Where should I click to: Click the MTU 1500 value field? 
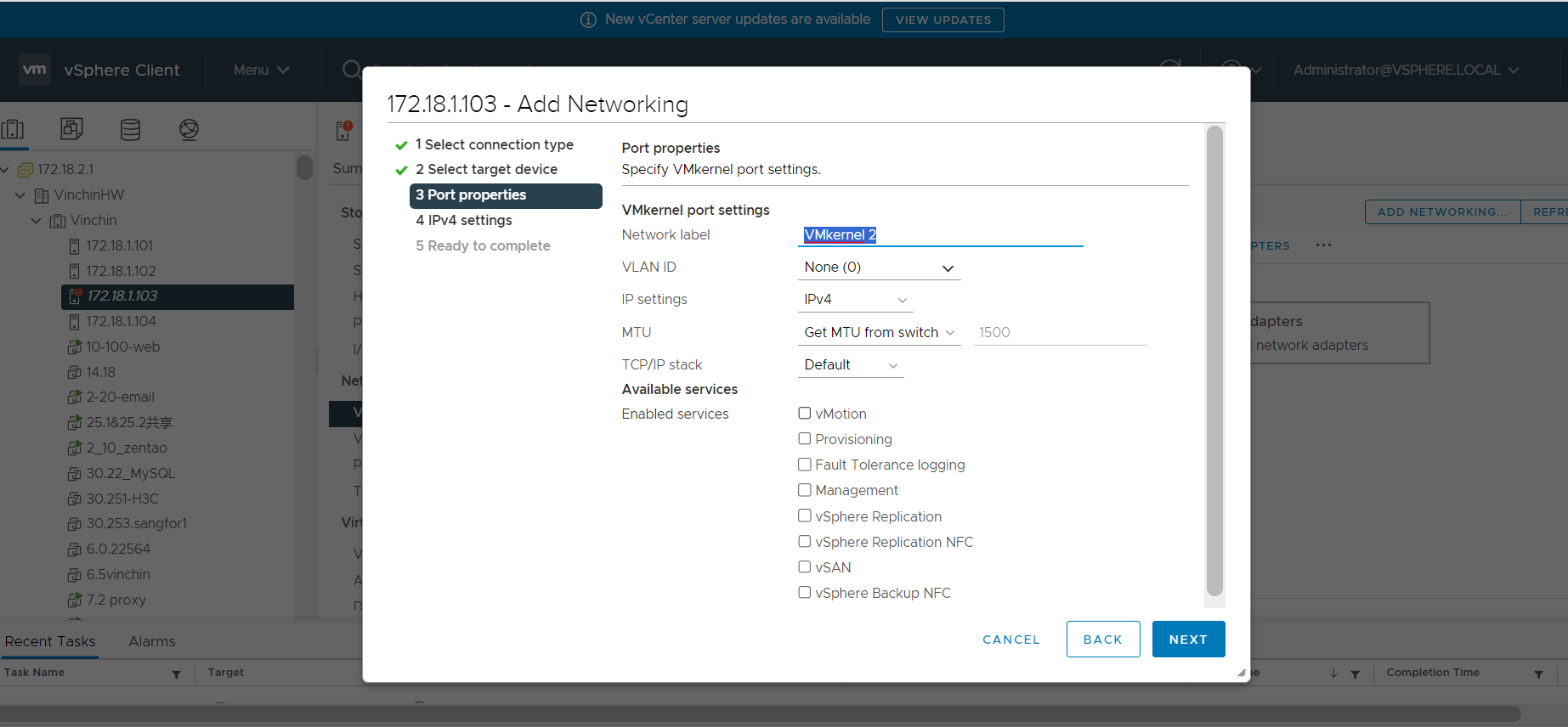(1060, 333)
